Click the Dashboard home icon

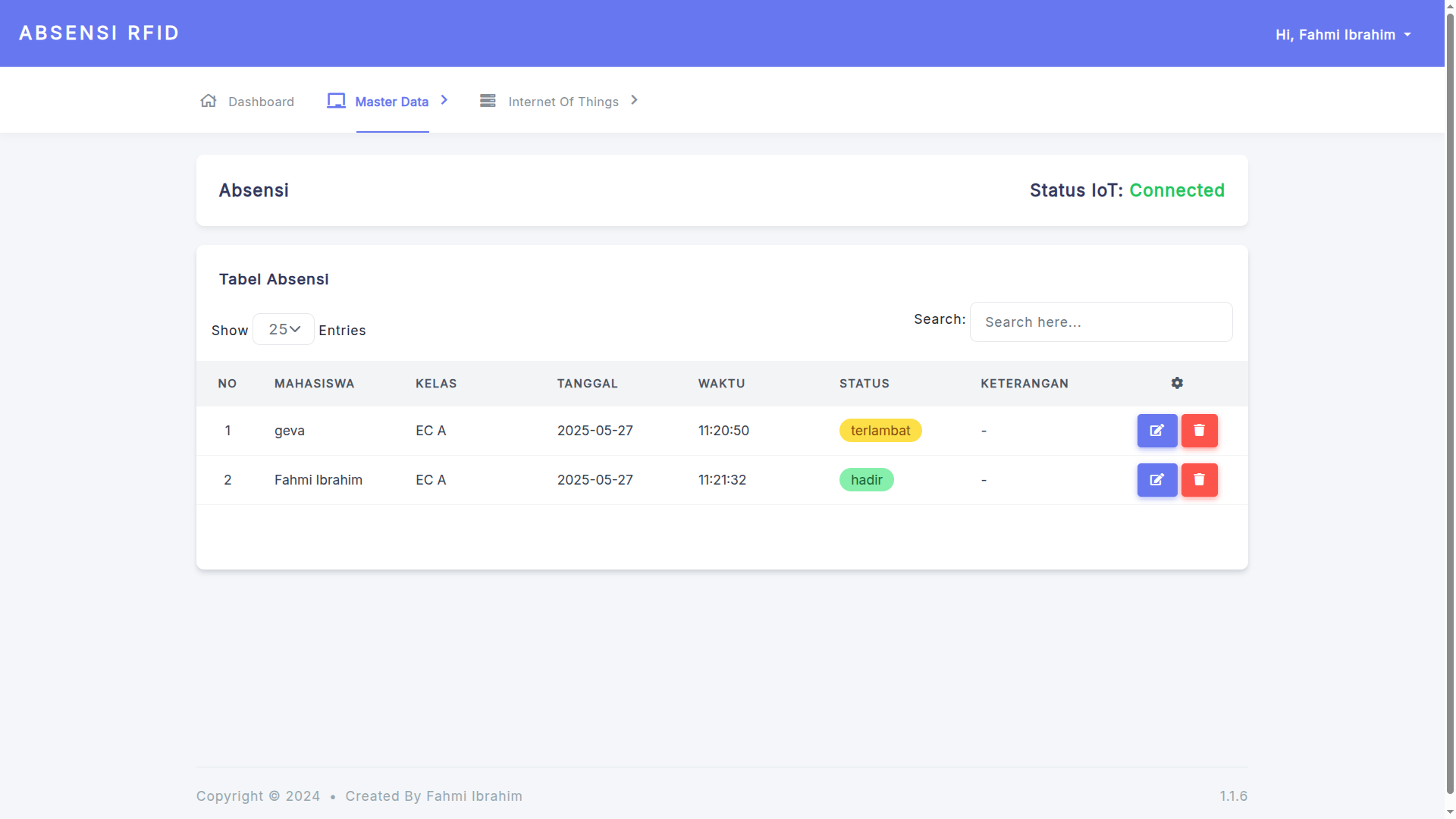209,101
